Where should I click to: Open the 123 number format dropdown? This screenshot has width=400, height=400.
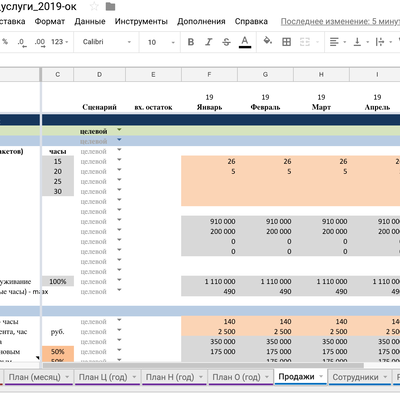59,42
